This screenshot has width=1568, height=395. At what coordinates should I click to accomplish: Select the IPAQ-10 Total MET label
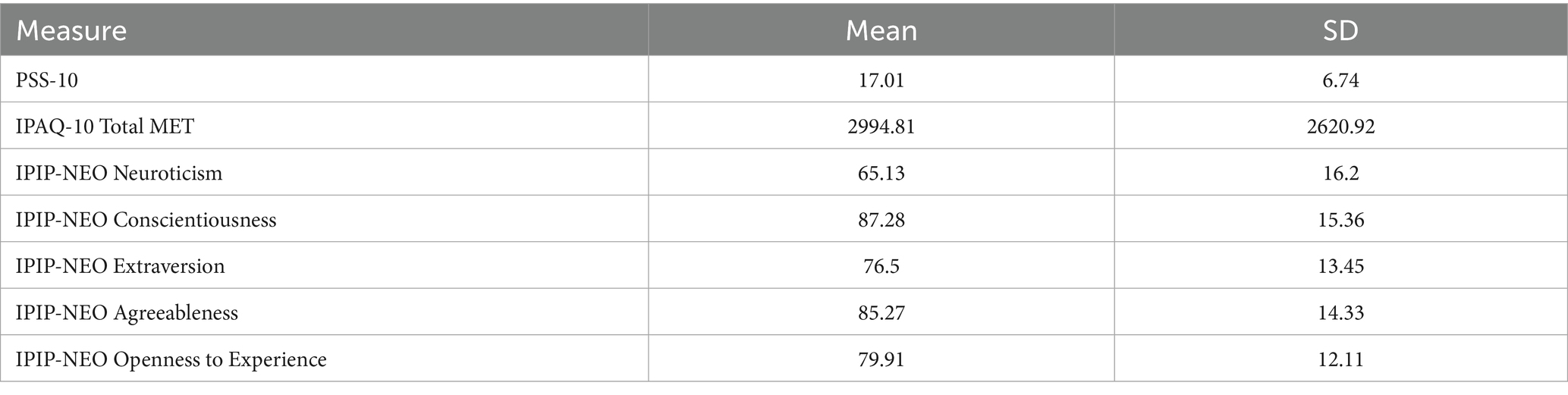[x=105, y=126]
